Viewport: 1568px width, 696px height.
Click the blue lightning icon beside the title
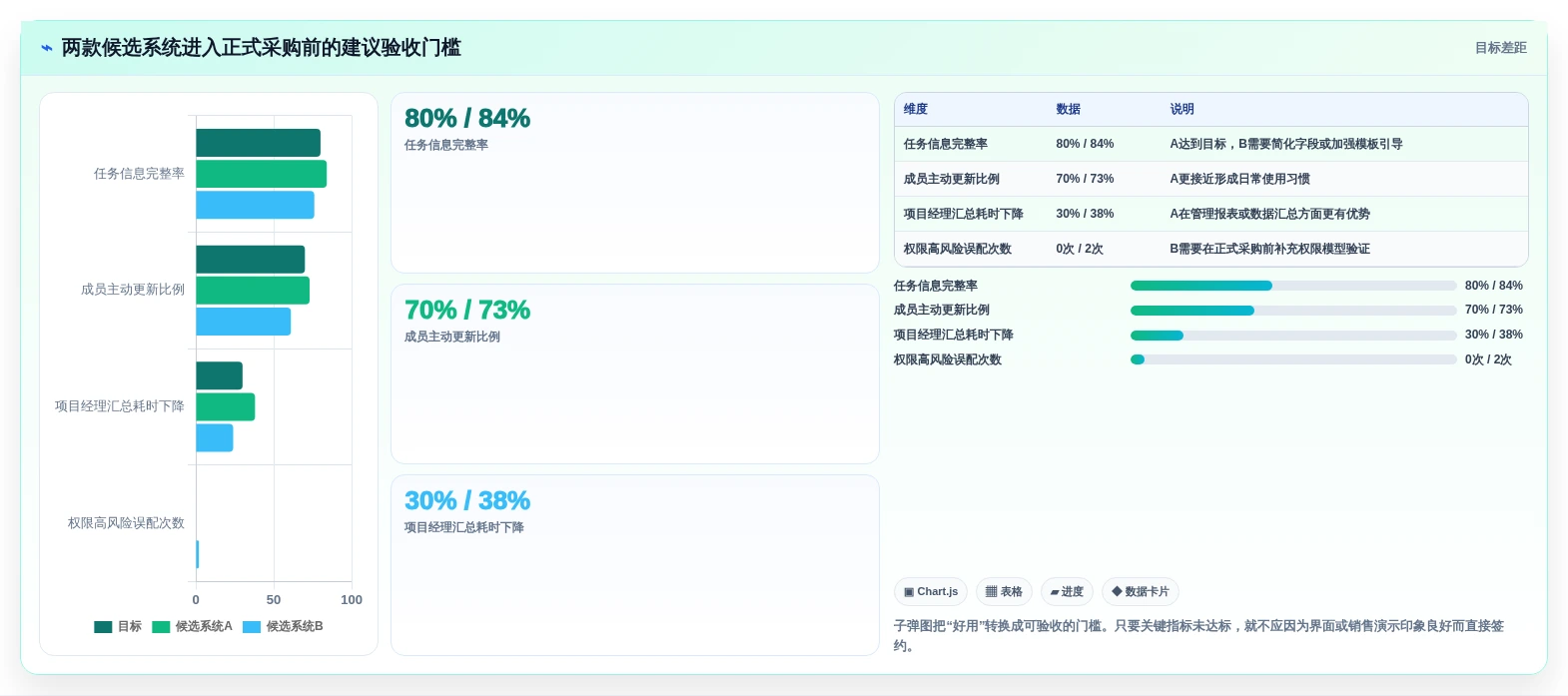point(47,48)
